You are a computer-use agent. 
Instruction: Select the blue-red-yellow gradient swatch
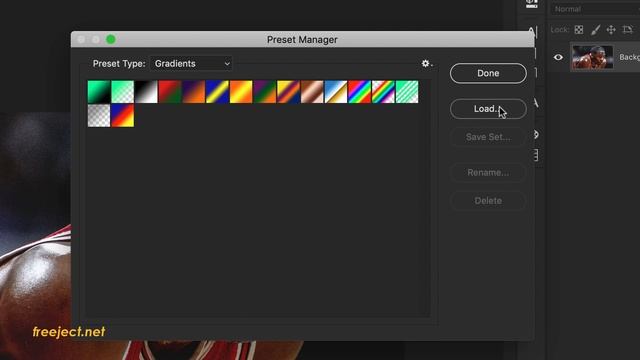[x=123, y=116]
